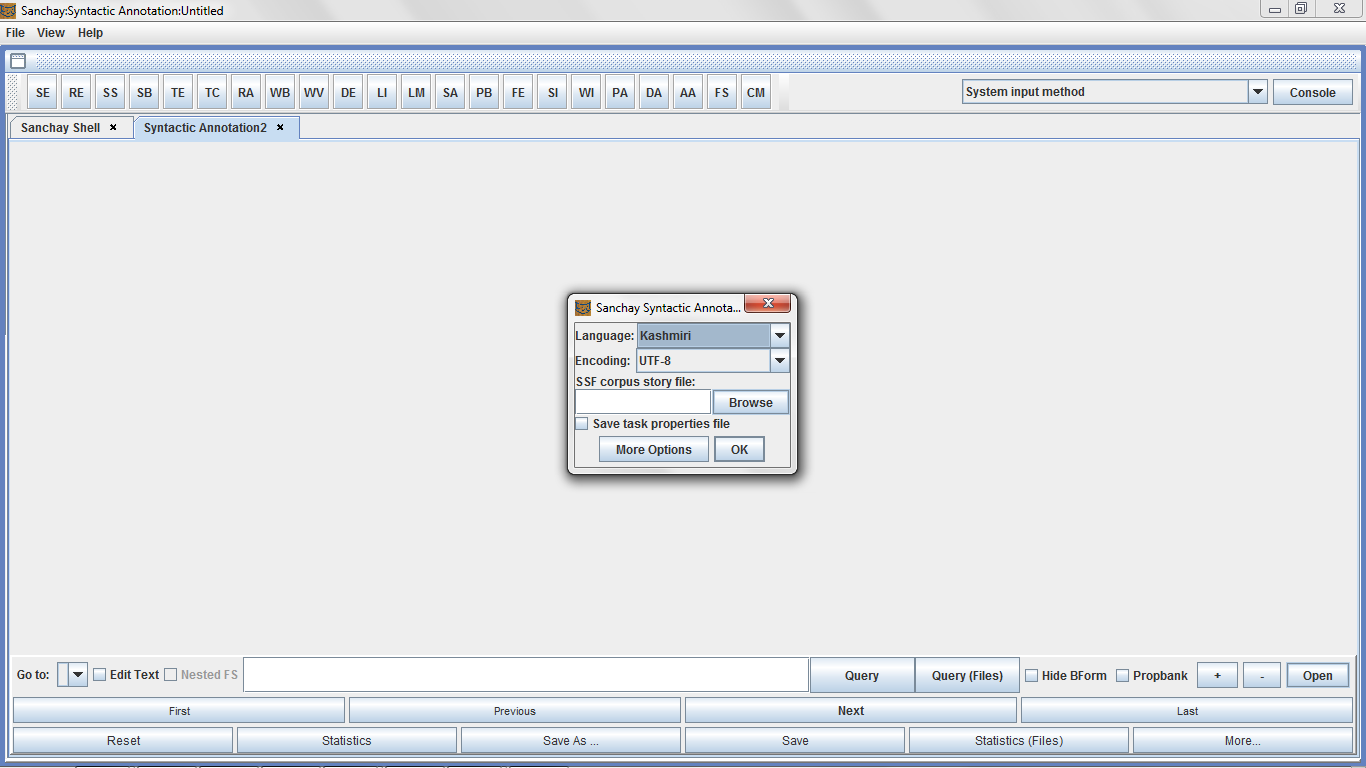Click the Reset button

click(x=123, y=741)
